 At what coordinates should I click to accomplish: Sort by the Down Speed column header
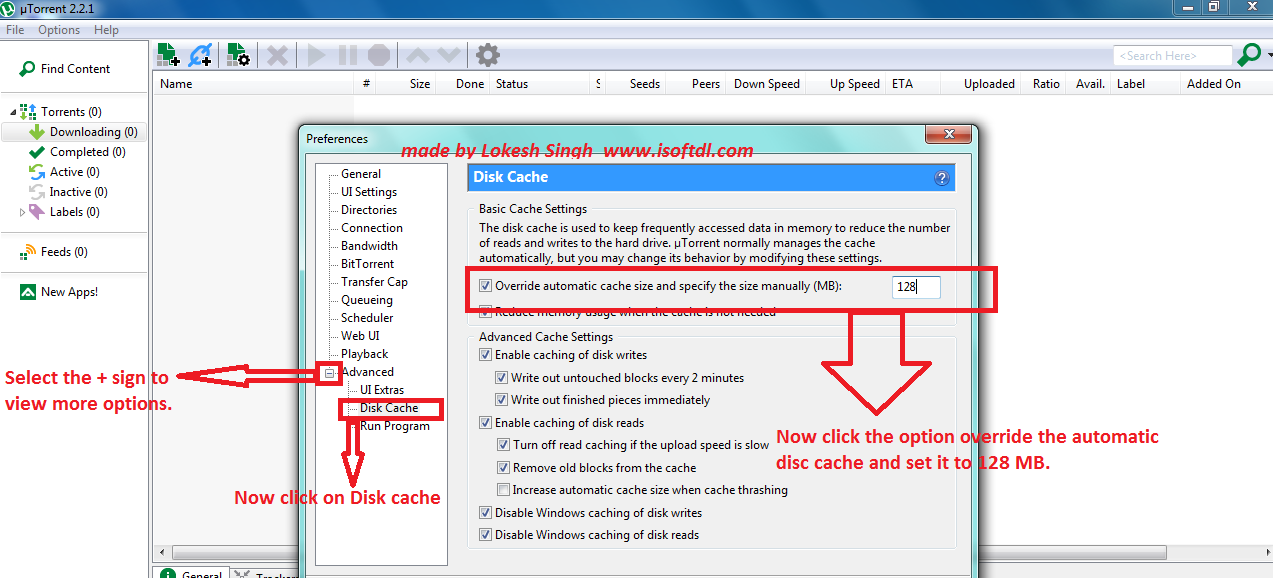pyautogui.click(x=766, y=84)
